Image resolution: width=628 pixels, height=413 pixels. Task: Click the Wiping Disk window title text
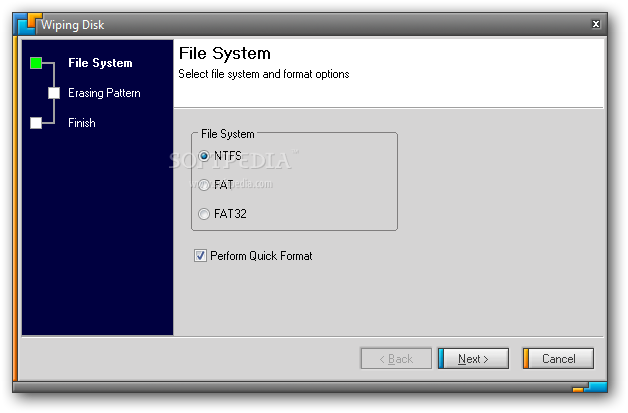[x=73, y=25]
